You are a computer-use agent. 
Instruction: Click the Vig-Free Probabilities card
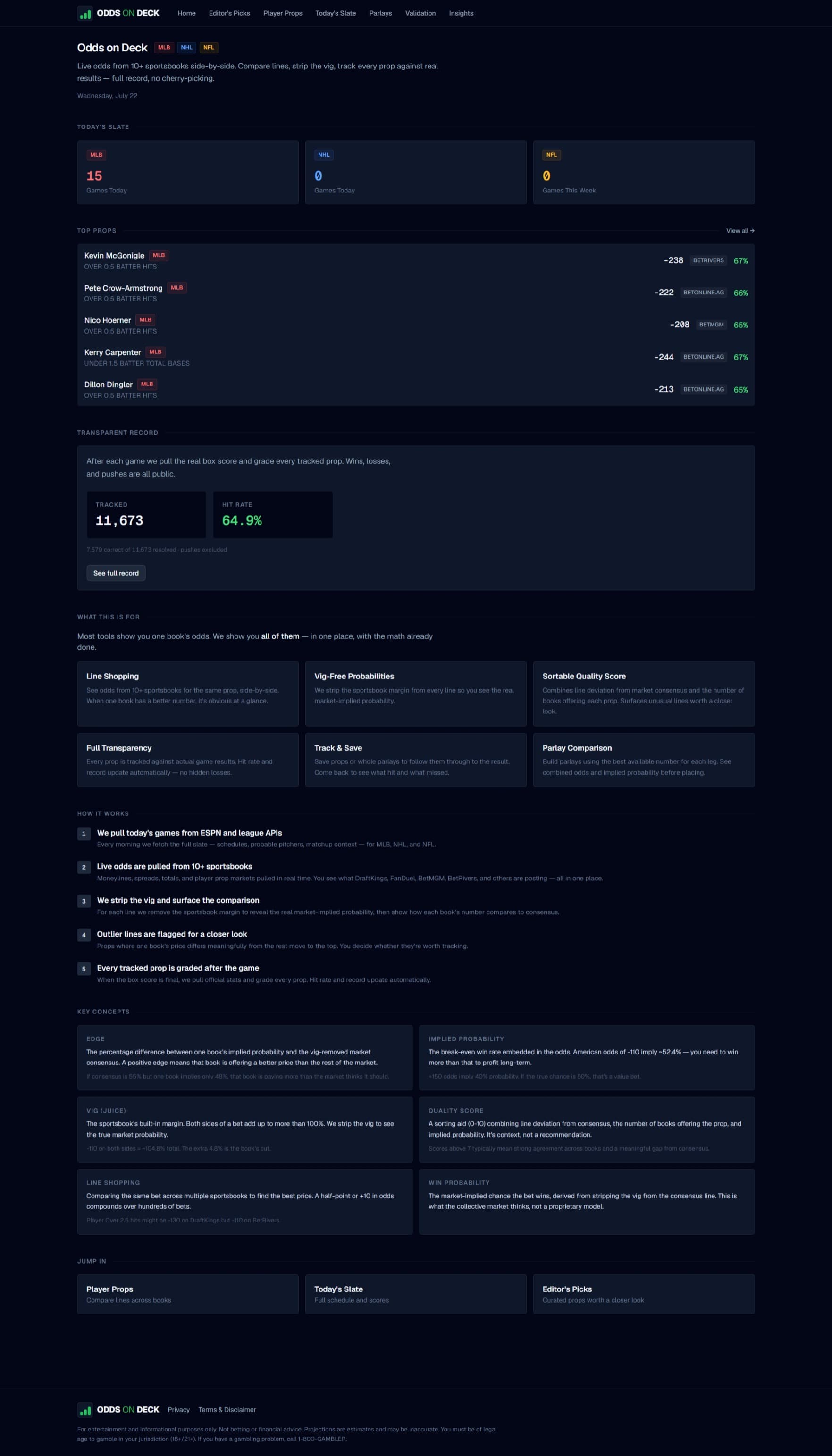coord(415,694)
